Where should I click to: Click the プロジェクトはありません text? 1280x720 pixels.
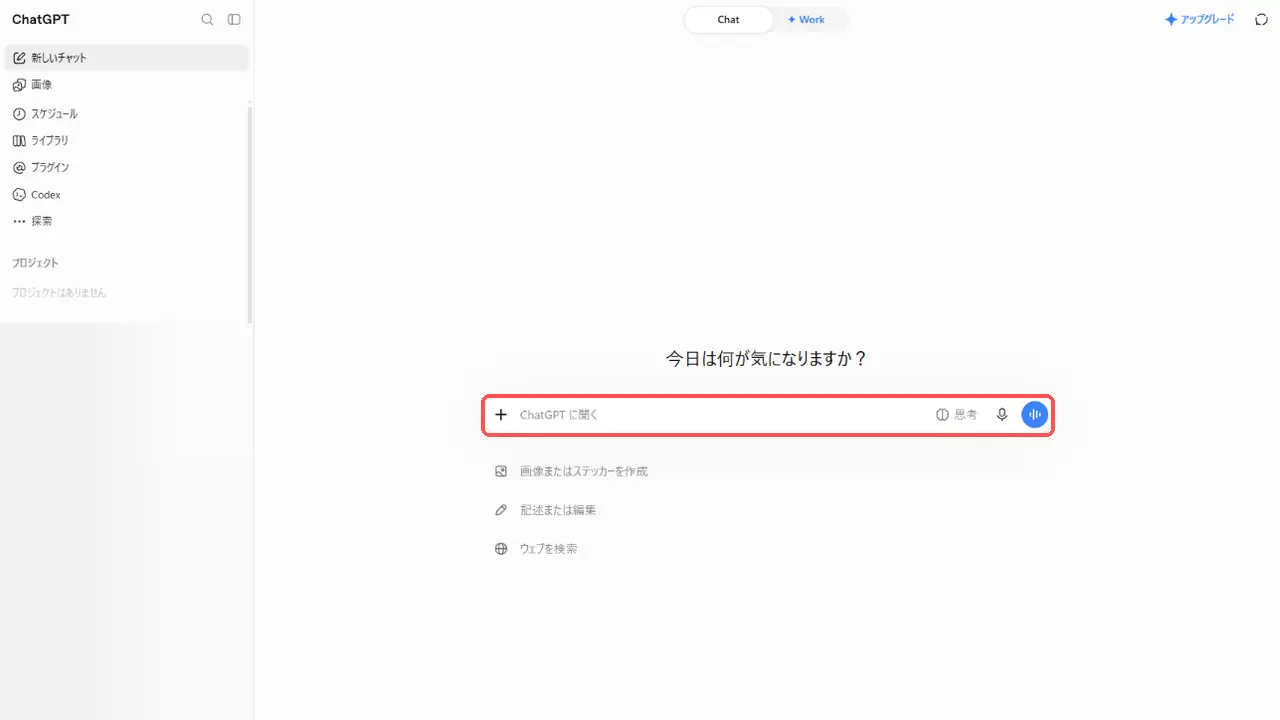click(x=59, y=293)
